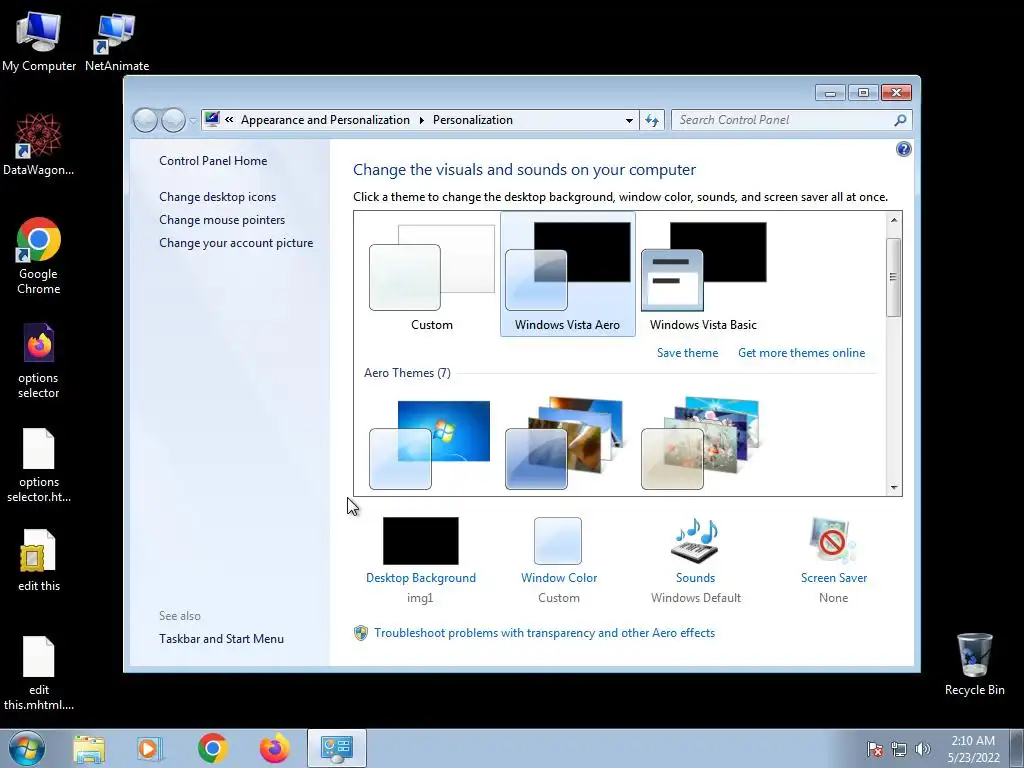The width and height of the screenshot is (1024, 768).
Task: Click the Control Panel taskbar button
Action: tap(337, 748)
